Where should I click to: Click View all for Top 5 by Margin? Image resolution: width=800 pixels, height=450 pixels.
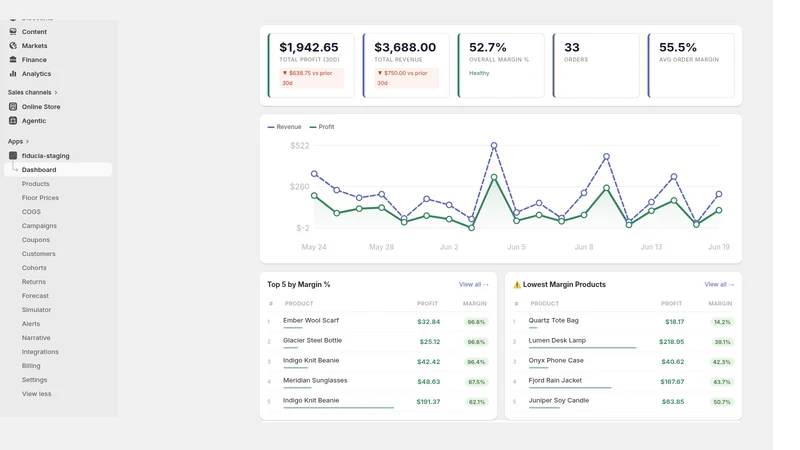tap(473, 285)
